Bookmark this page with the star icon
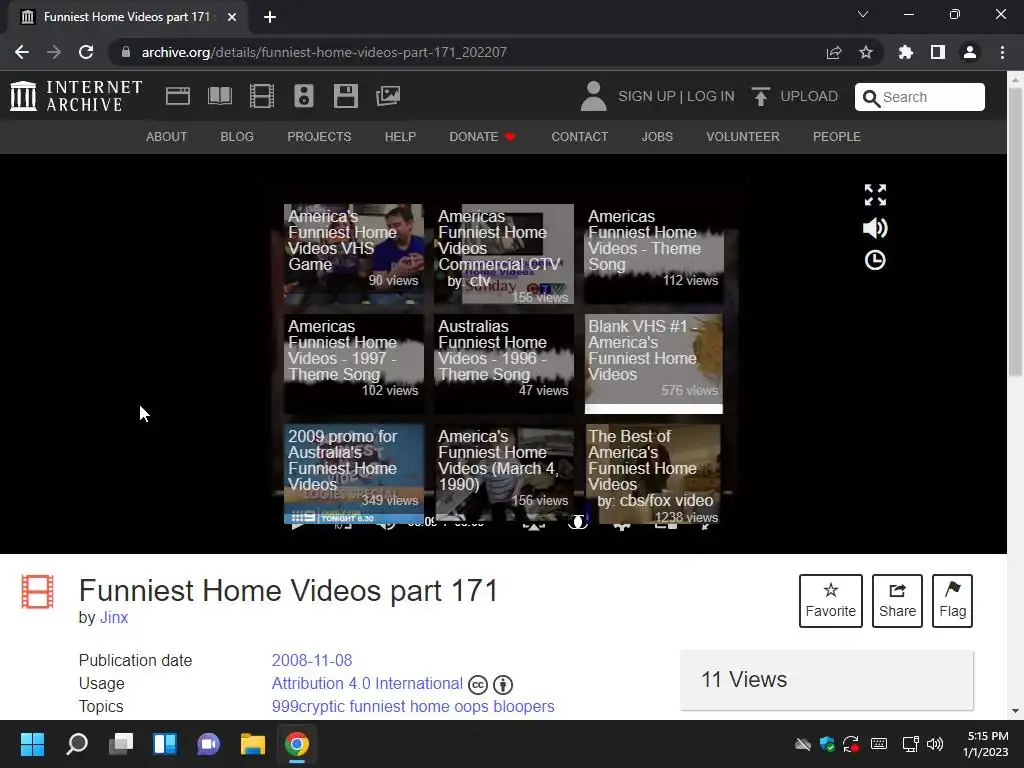Viewport: 1024px width, 768px height. [865, 52]
